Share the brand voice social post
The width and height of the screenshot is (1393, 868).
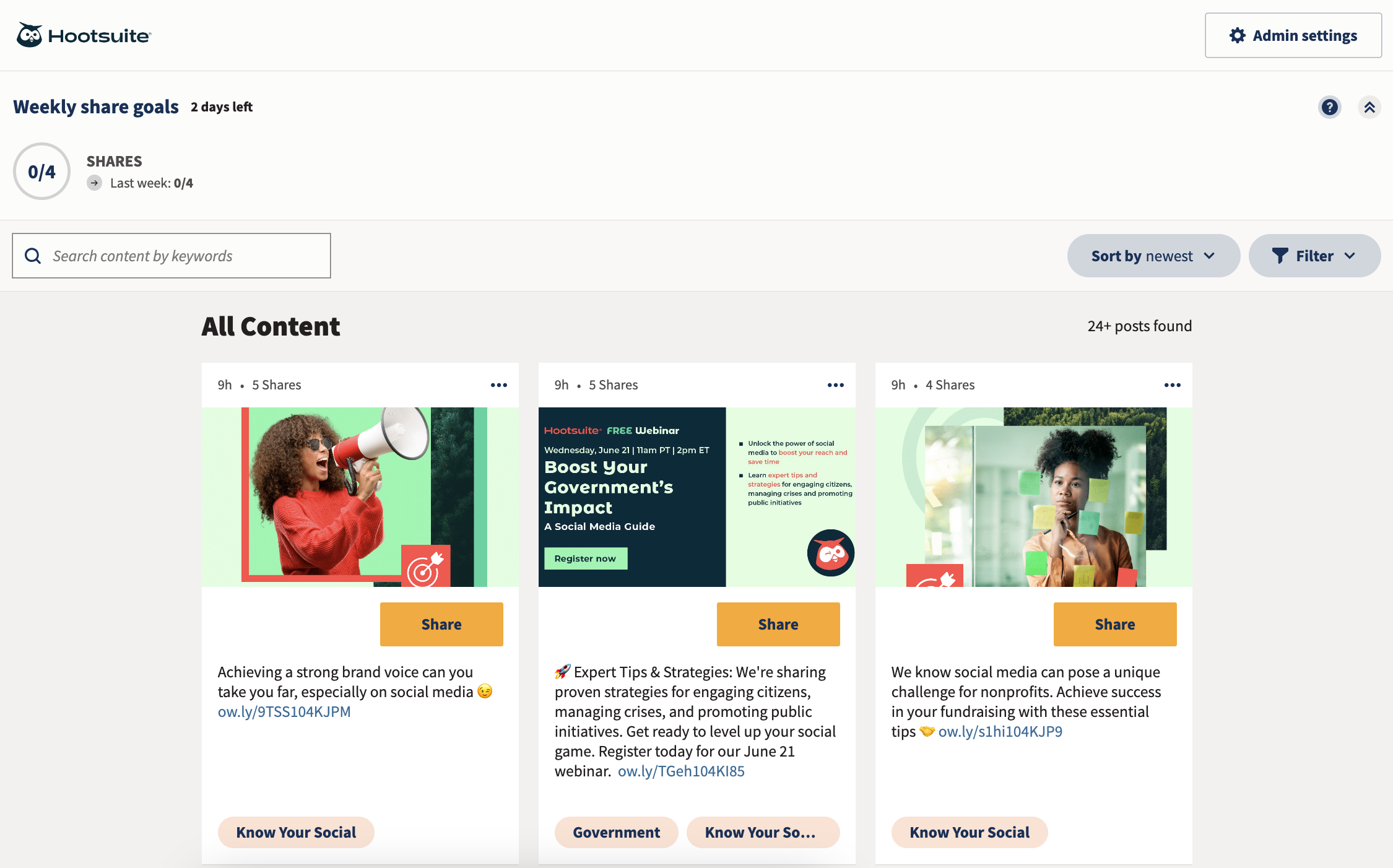[441, 623]
